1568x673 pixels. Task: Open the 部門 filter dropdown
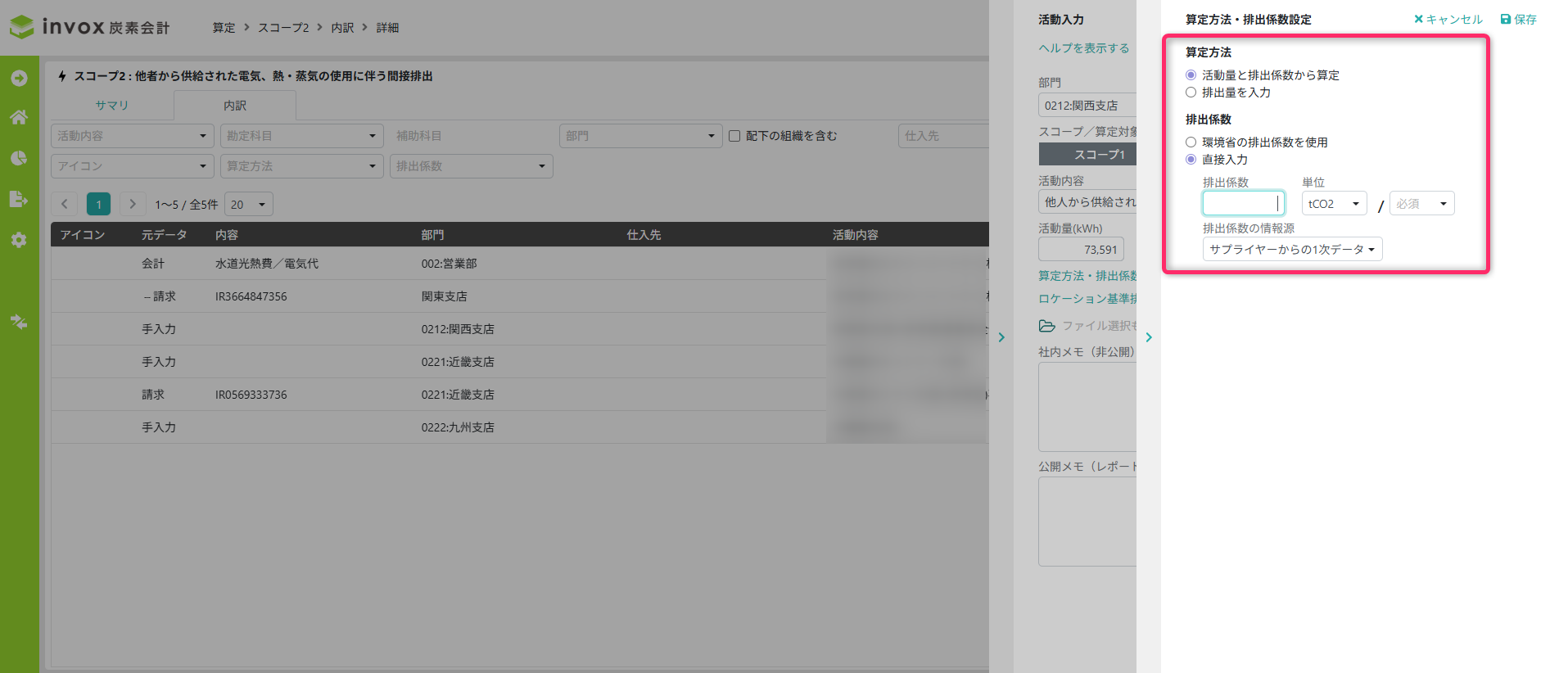(x=641, y=136)
